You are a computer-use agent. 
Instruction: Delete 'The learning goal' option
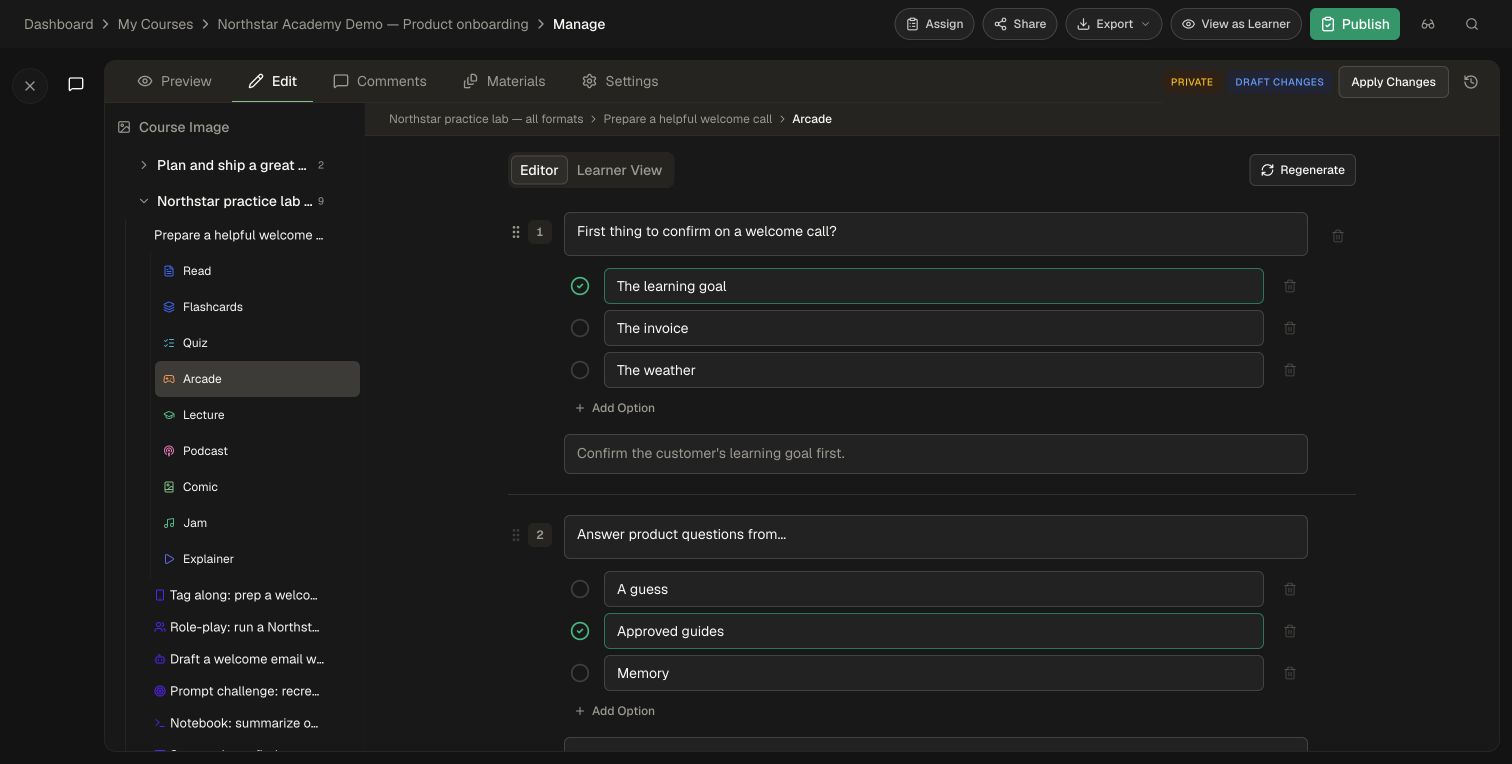(x=1290, y=286)
